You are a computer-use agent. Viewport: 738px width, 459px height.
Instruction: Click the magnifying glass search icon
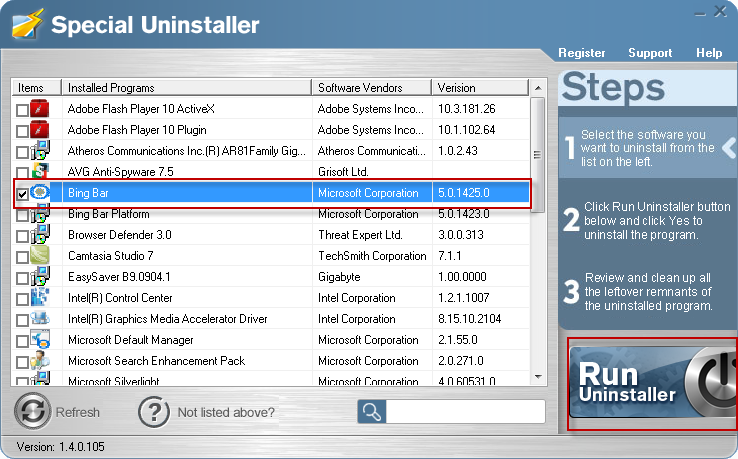pos(371,411)
